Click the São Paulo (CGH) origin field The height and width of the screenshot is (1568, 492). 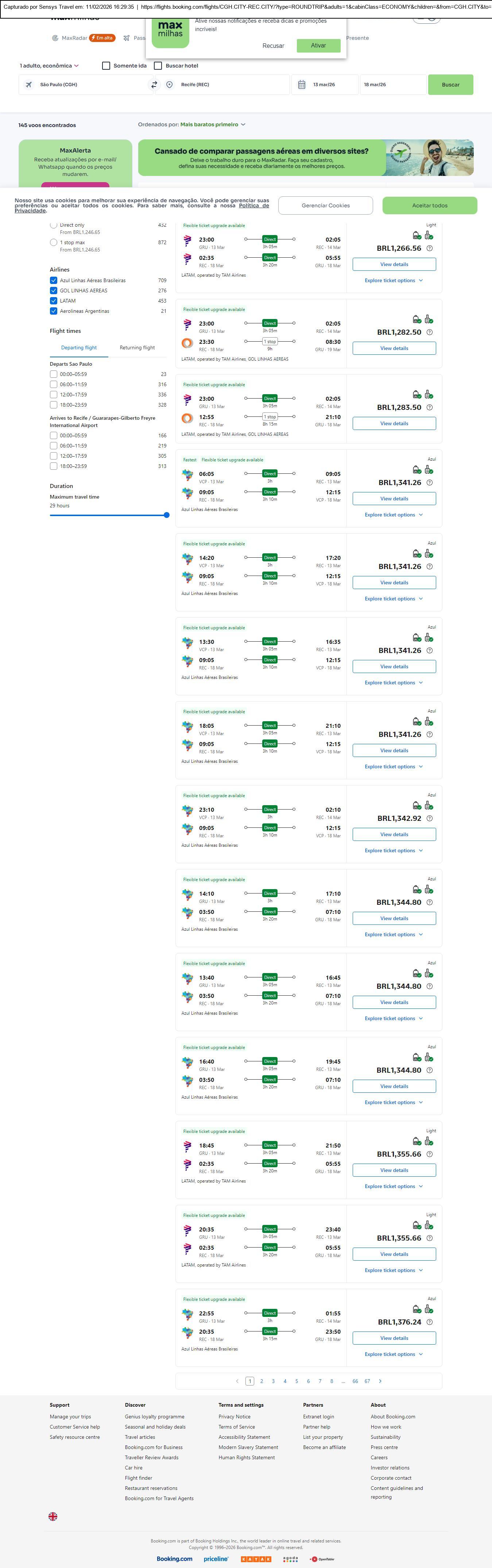(x=85, y=85)
